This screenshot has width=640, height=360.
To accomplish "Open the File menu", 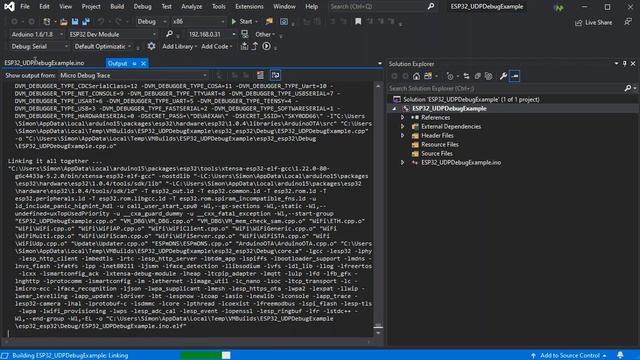I will click(25, 7).
